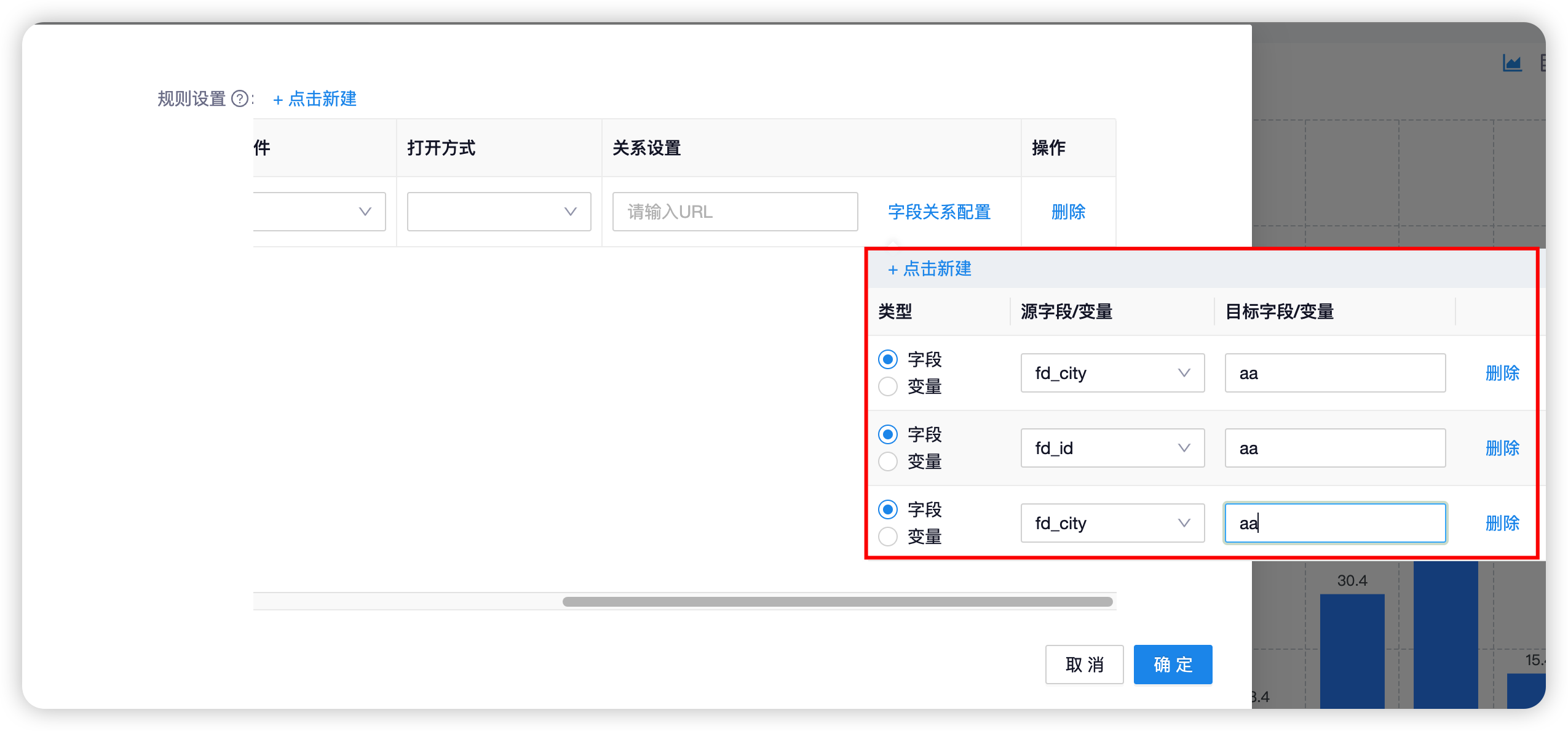
Task: Open the fd_id source field dropdown
Action: [x=1112, y=448]
